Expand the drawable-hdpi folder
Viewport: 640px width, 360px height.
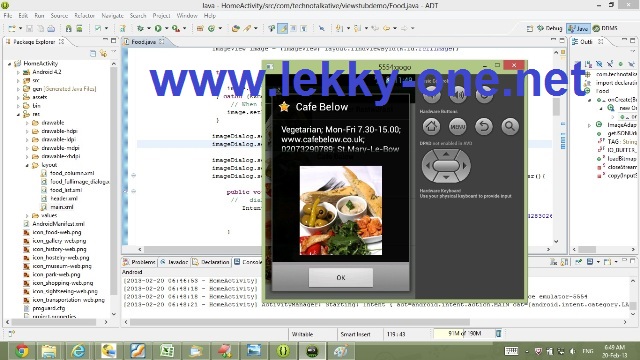click(x=27, y=131)
